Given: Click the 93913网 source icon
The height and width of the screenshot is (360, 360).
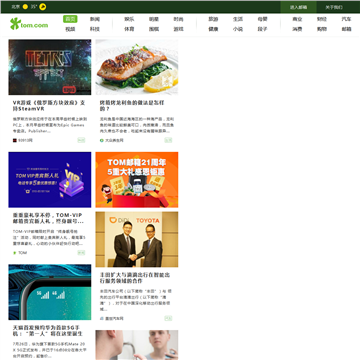Looking at the screenshot, I should coord(15,140).
